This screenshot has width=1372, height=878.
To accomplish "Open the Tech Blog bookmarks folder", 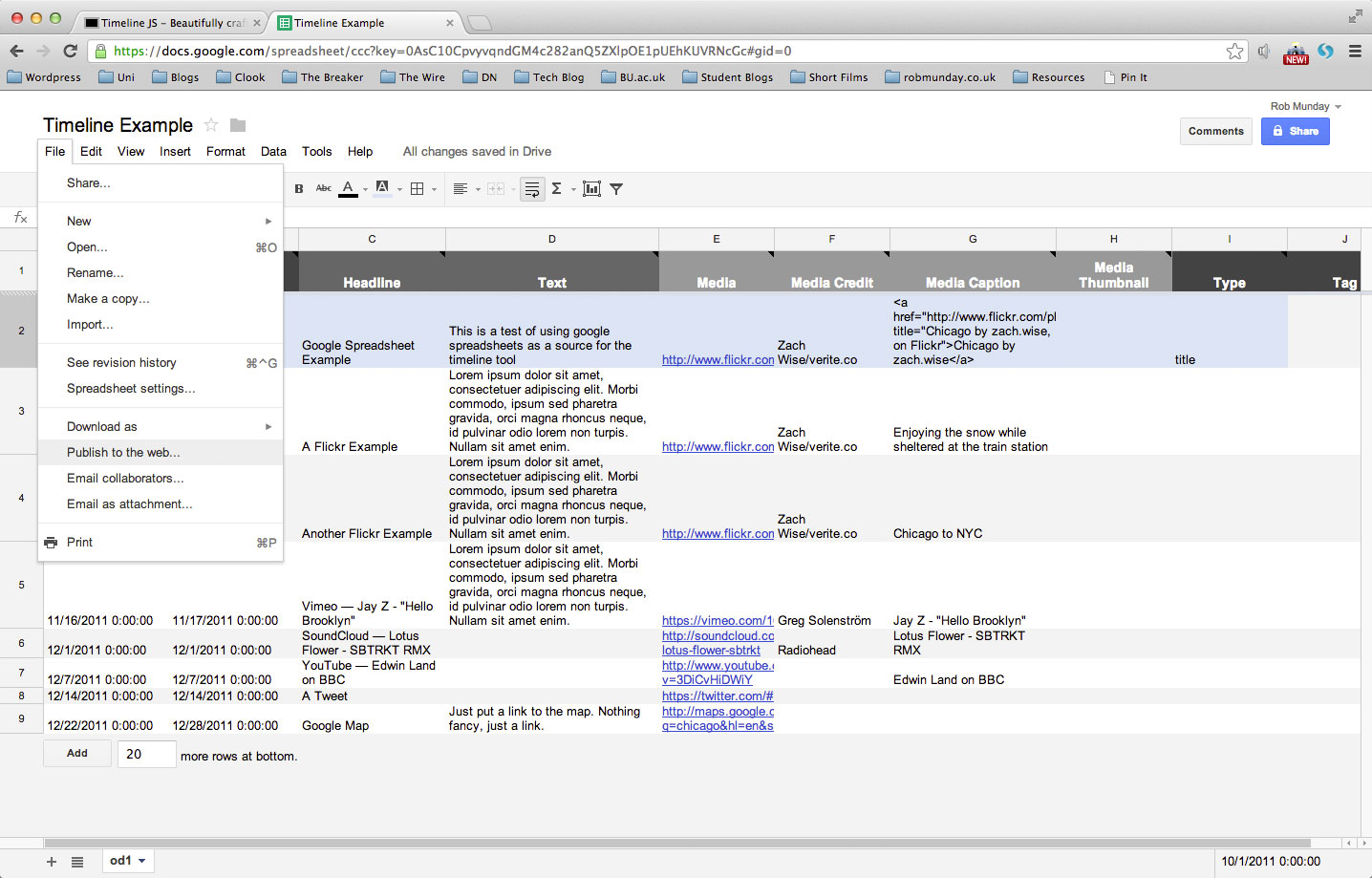I will point(549,77).
